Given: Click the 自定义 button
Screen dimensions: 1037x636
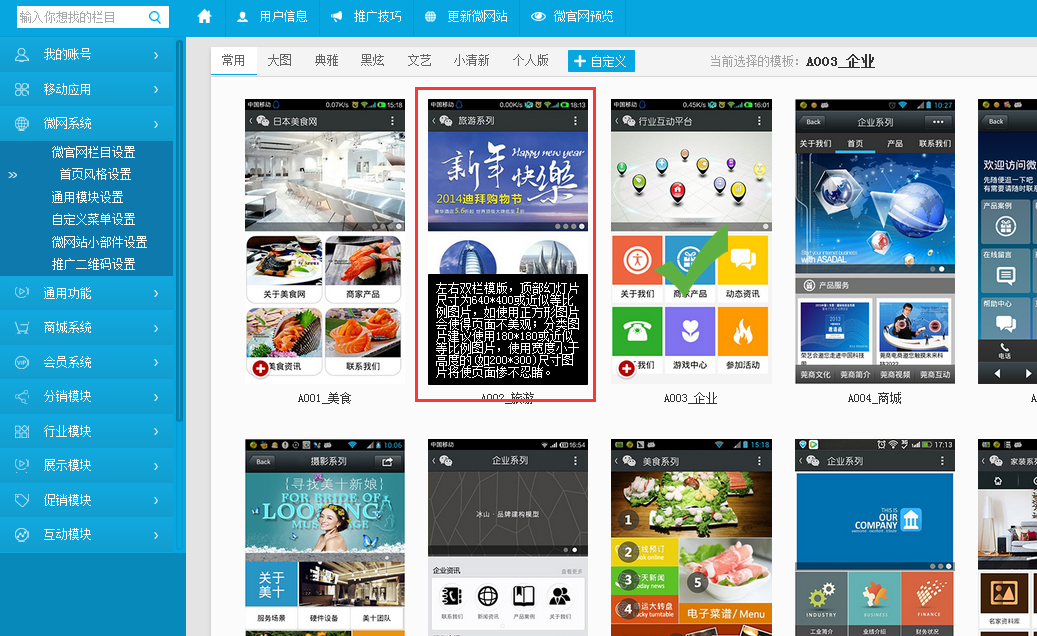Looking at the screenshot, I should pyautogui.click(x=601, y=62).
